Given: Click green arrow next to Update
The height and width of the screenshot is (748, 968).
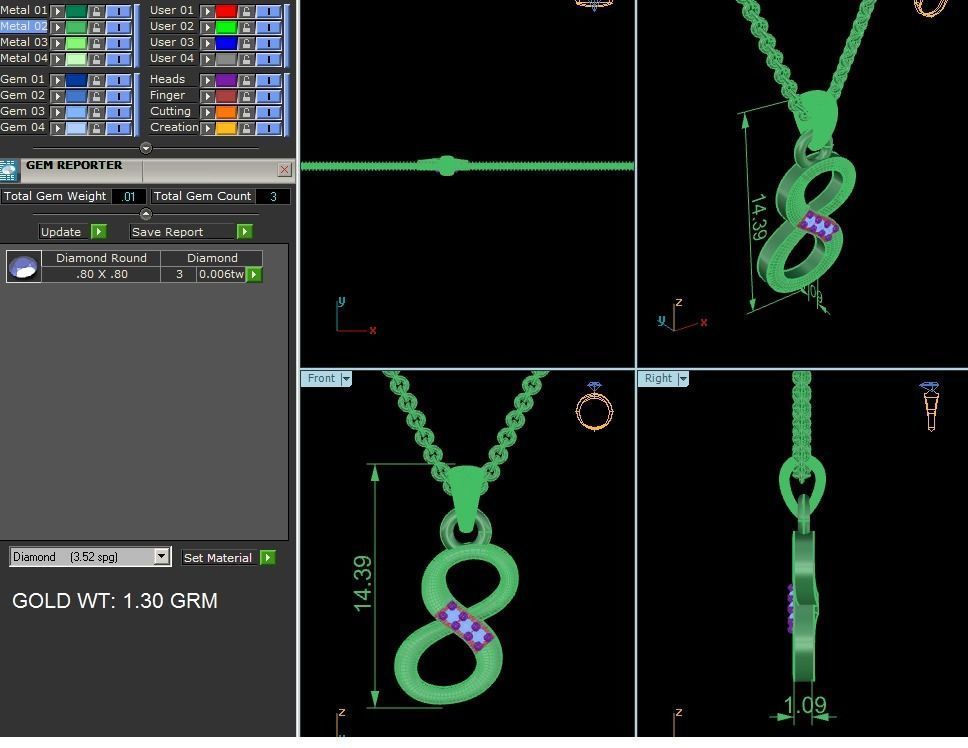Looking at the screenshot, I should [99, 231].
